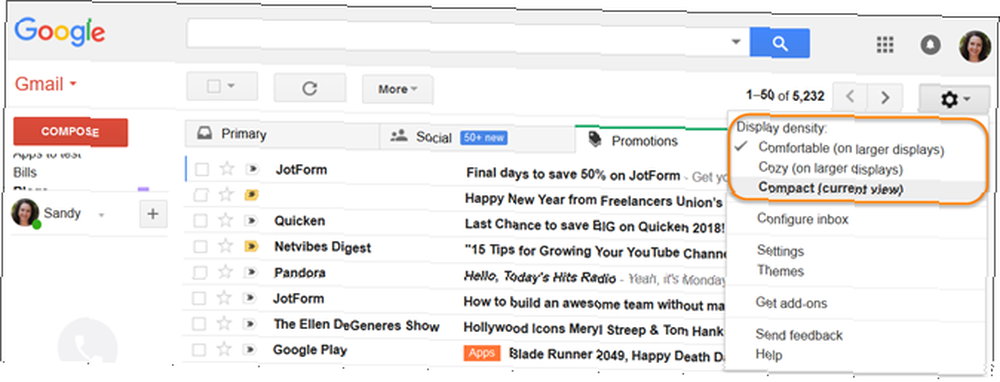Click the blue search magnifier button
This screenshot has width=1000, height=382.
(779, 43)
